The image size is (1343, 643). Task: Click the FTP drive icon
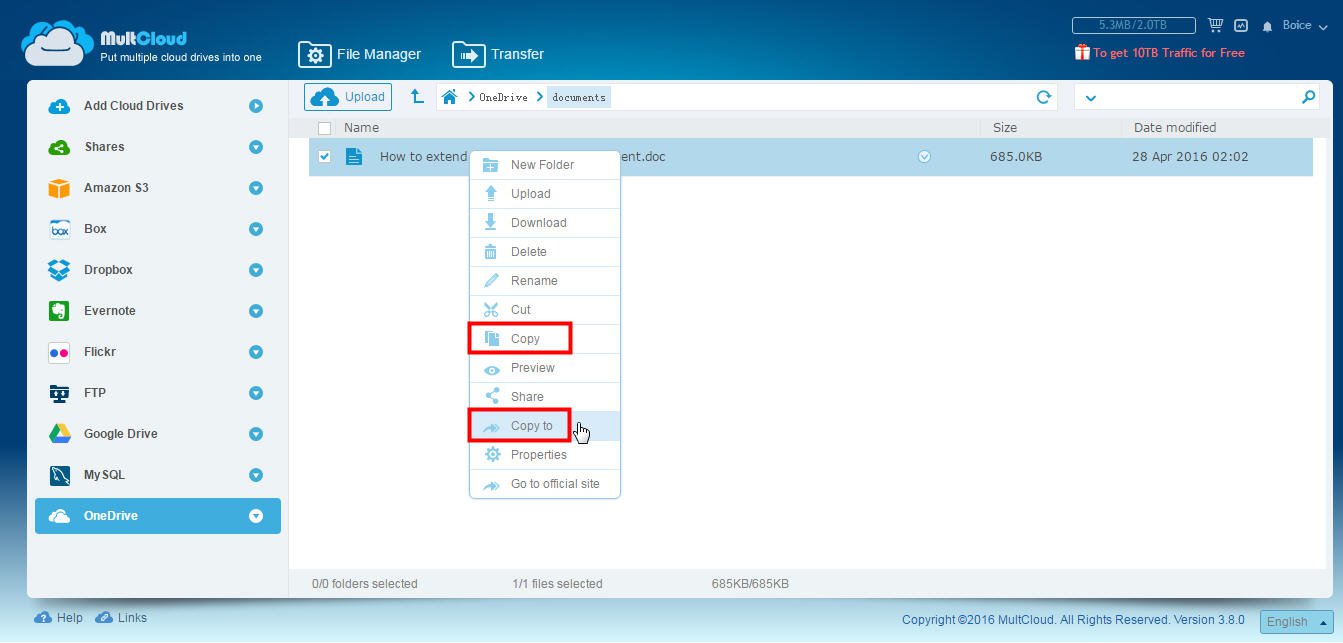[x=59, y=393]
